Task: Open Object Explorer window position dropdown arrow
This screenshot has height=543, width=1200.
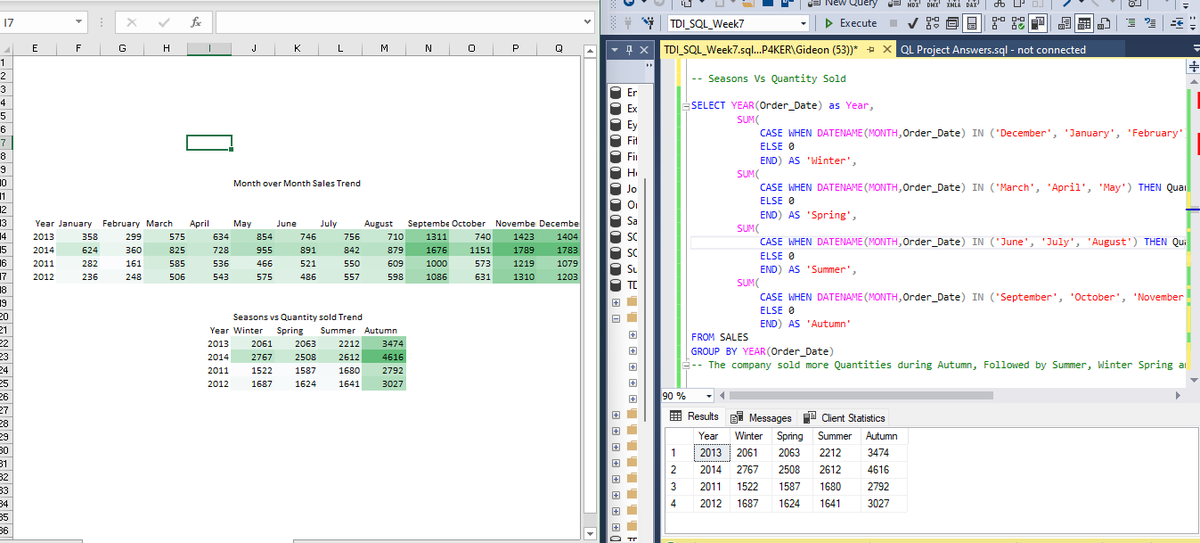Action: click(x=613, y=50)
